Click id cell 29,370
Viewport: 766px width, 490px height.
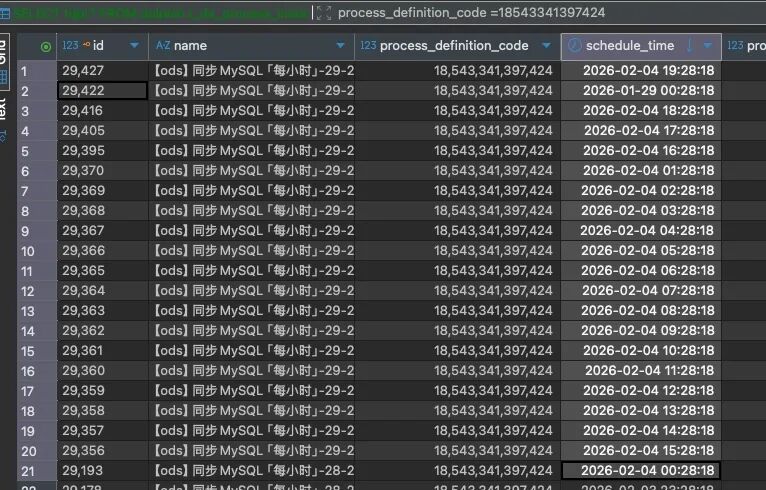pos(102,171)
